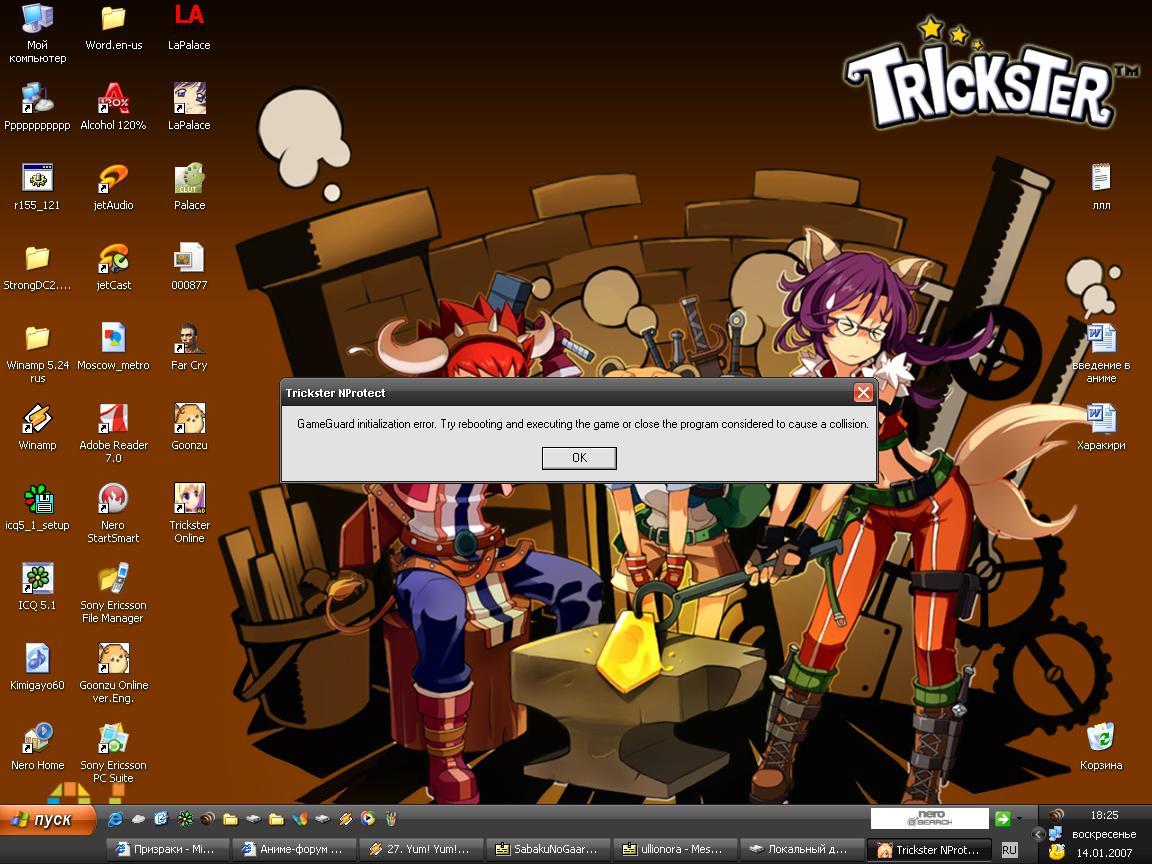Launch Winamp lightning icon in Quick Launch
Screen dimensions: 1152x864
(345, 818)
